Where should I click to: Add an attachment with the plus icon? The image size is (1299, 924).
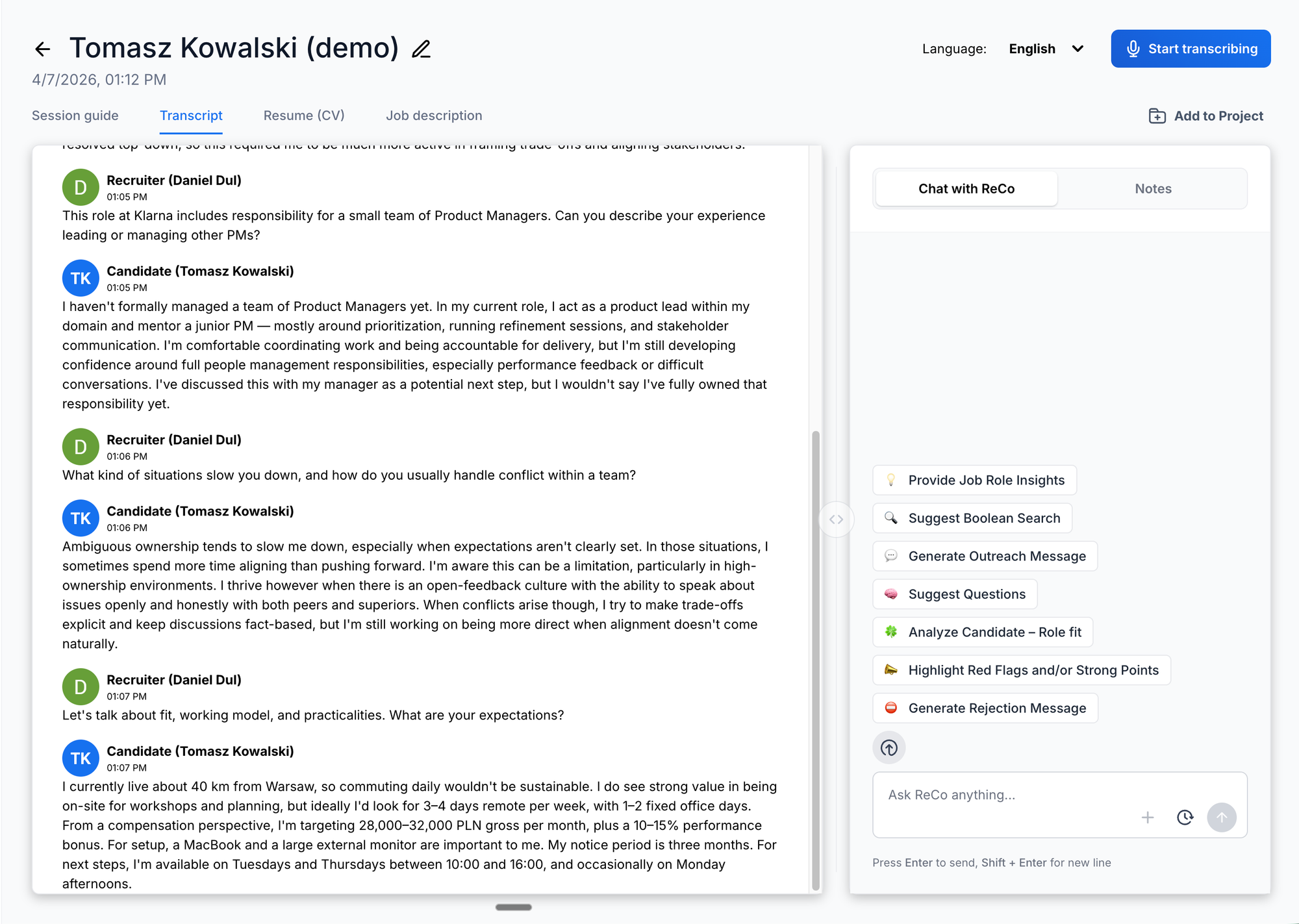pyautogui.click(x=1148, y=817)
